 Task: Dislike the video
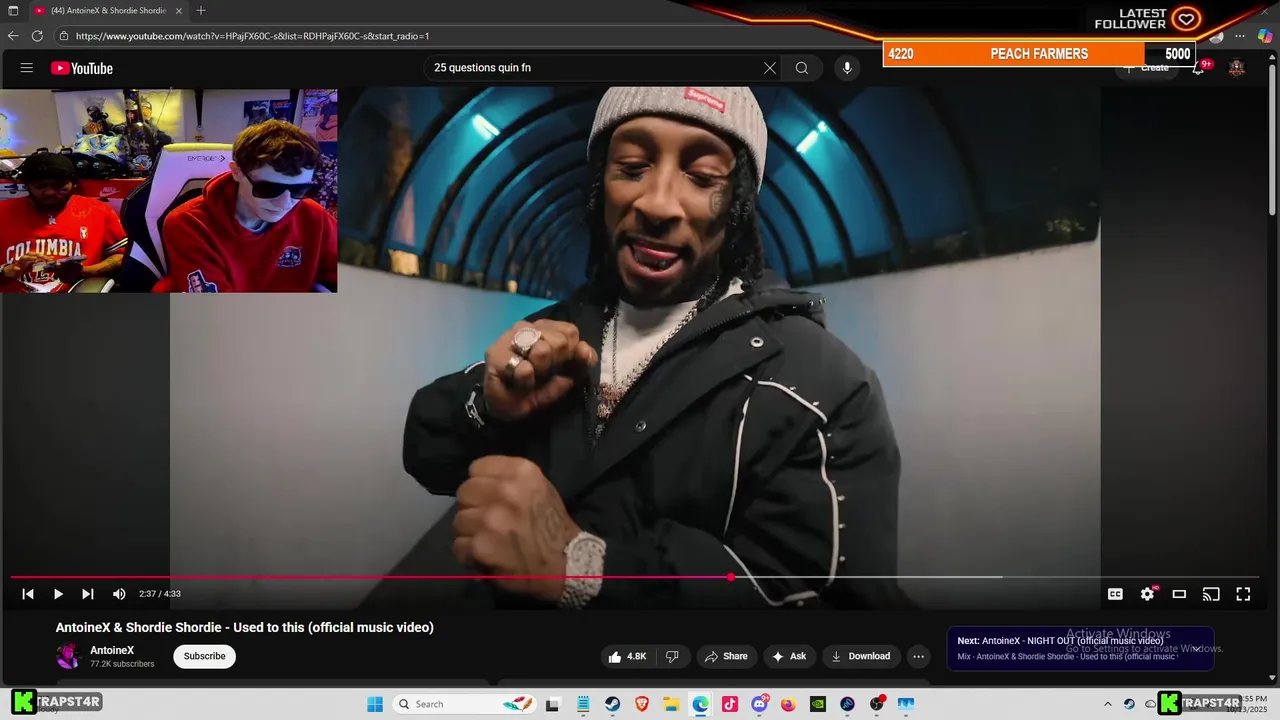[672, 656]
